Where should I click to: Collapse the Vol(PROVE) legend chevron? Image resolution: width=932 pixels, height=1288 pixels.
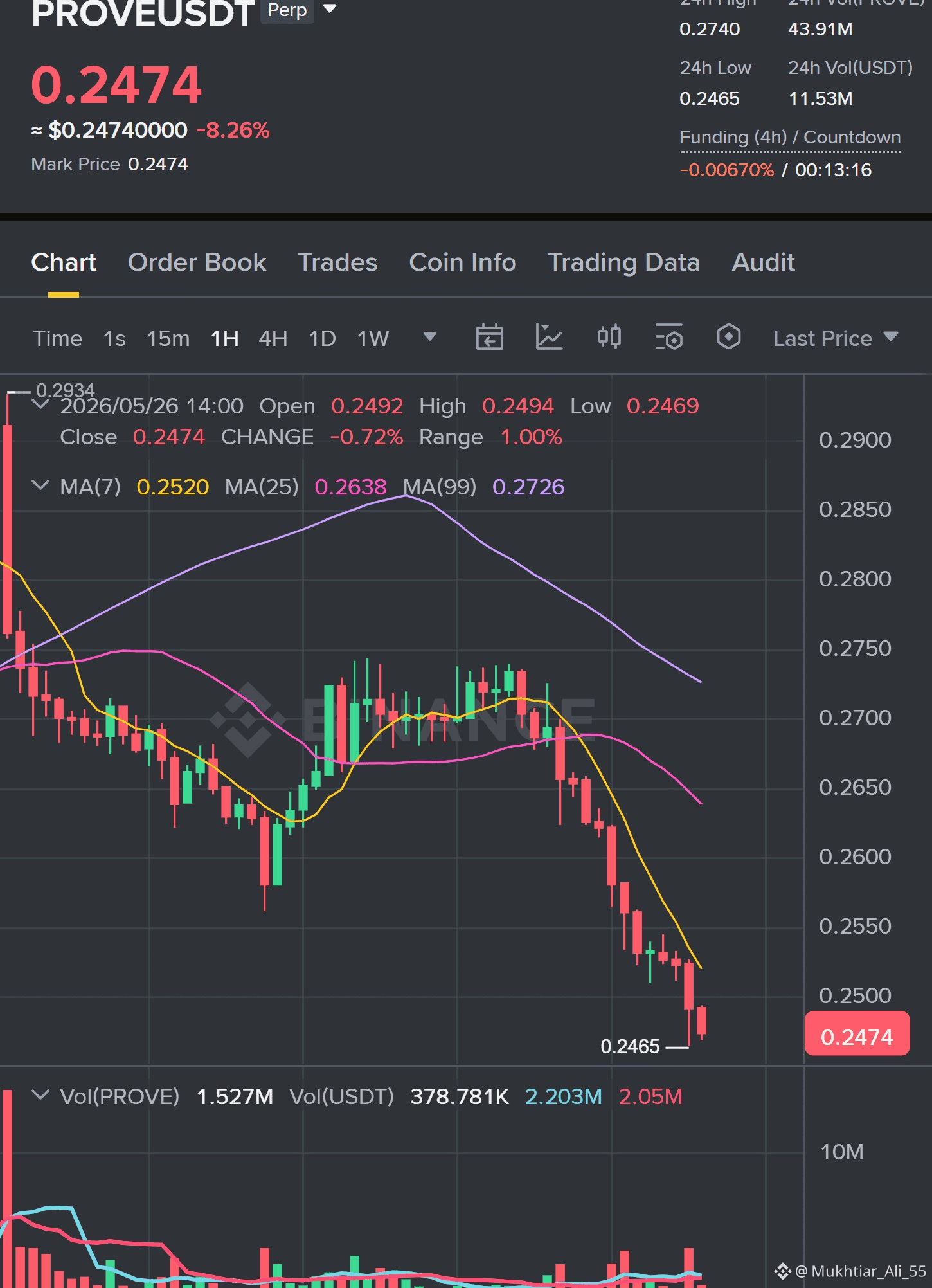coord(40,1094)
